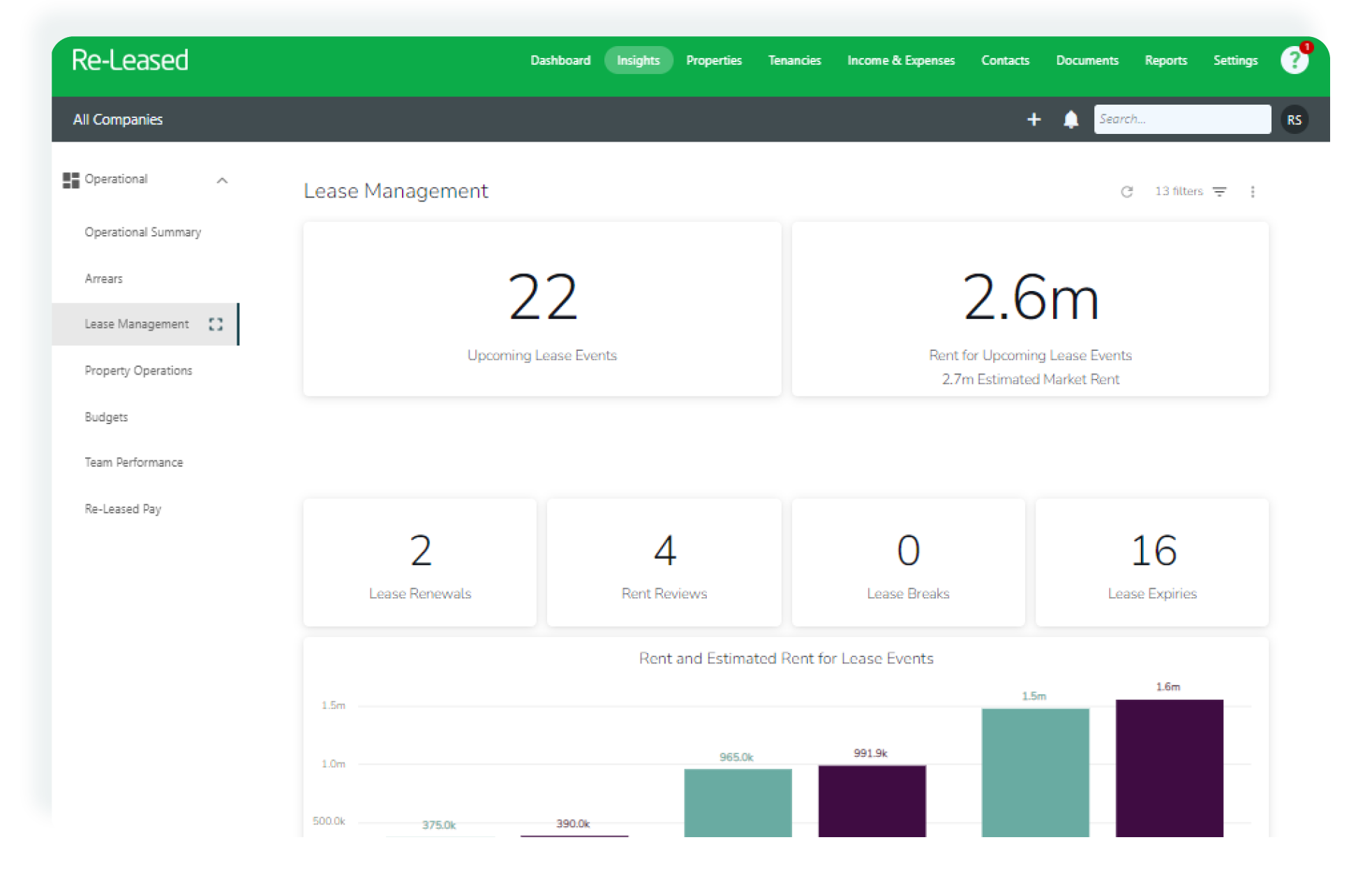Open the three-dot more options menu
The image size is (1372, 886).
coord(1253,192)
